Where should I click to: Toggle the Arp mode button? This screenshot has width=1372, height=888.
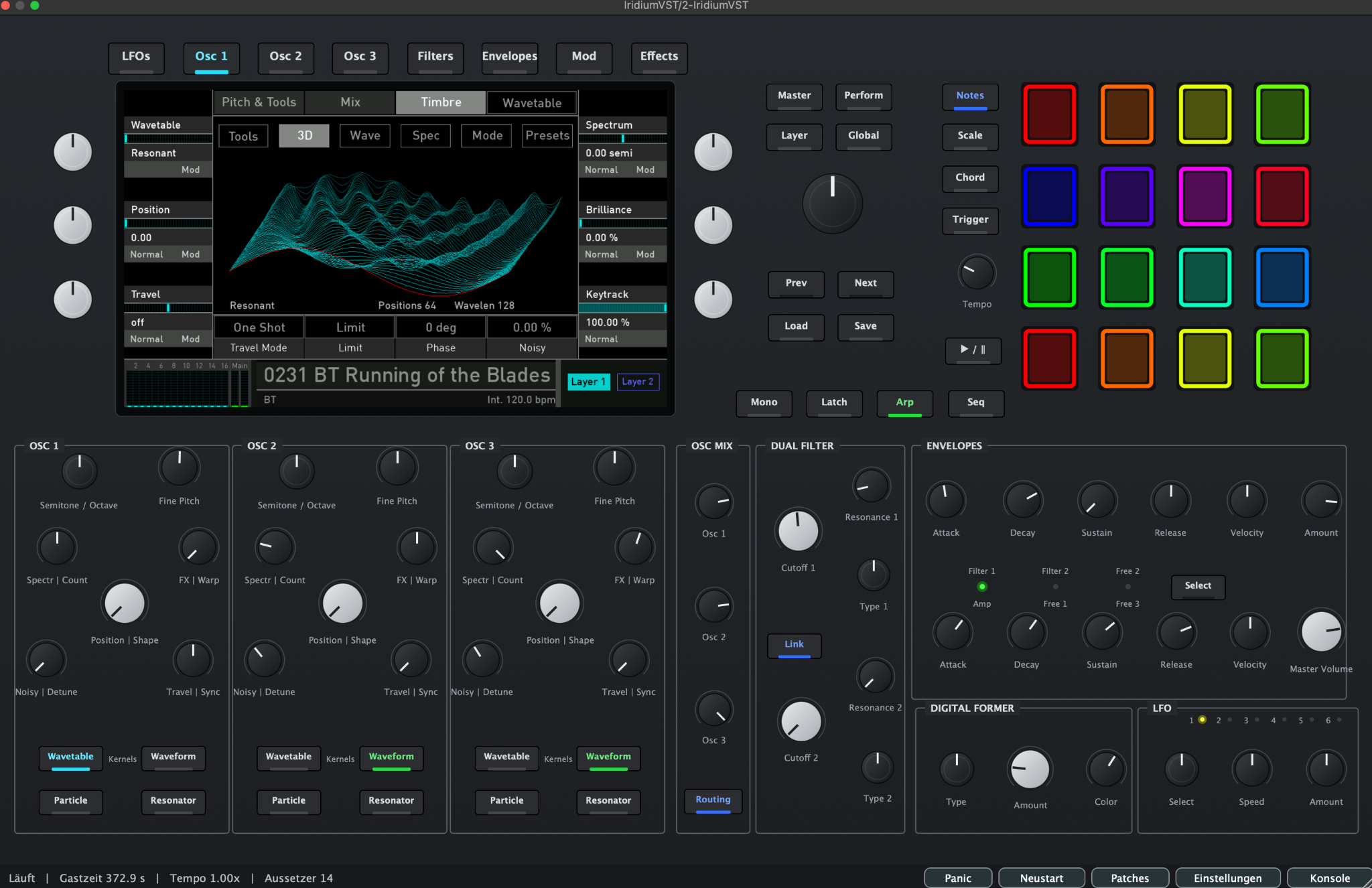coord(904,403)
